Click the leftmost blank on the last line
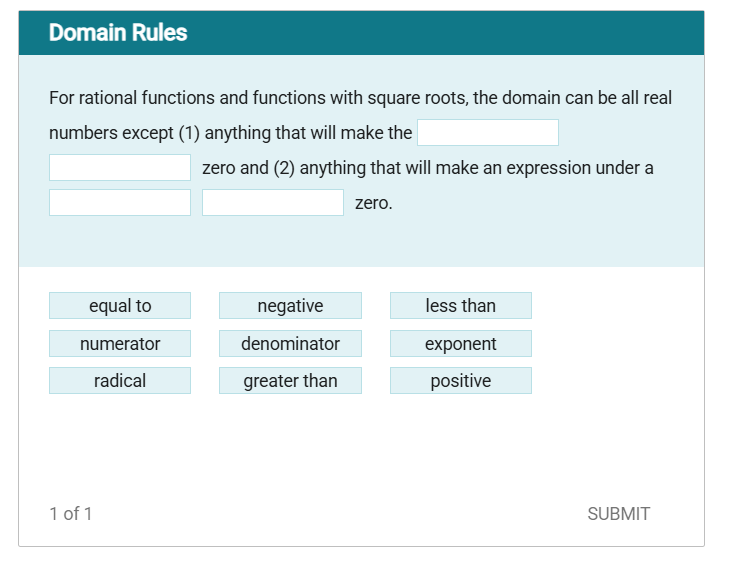 (120, 203)
